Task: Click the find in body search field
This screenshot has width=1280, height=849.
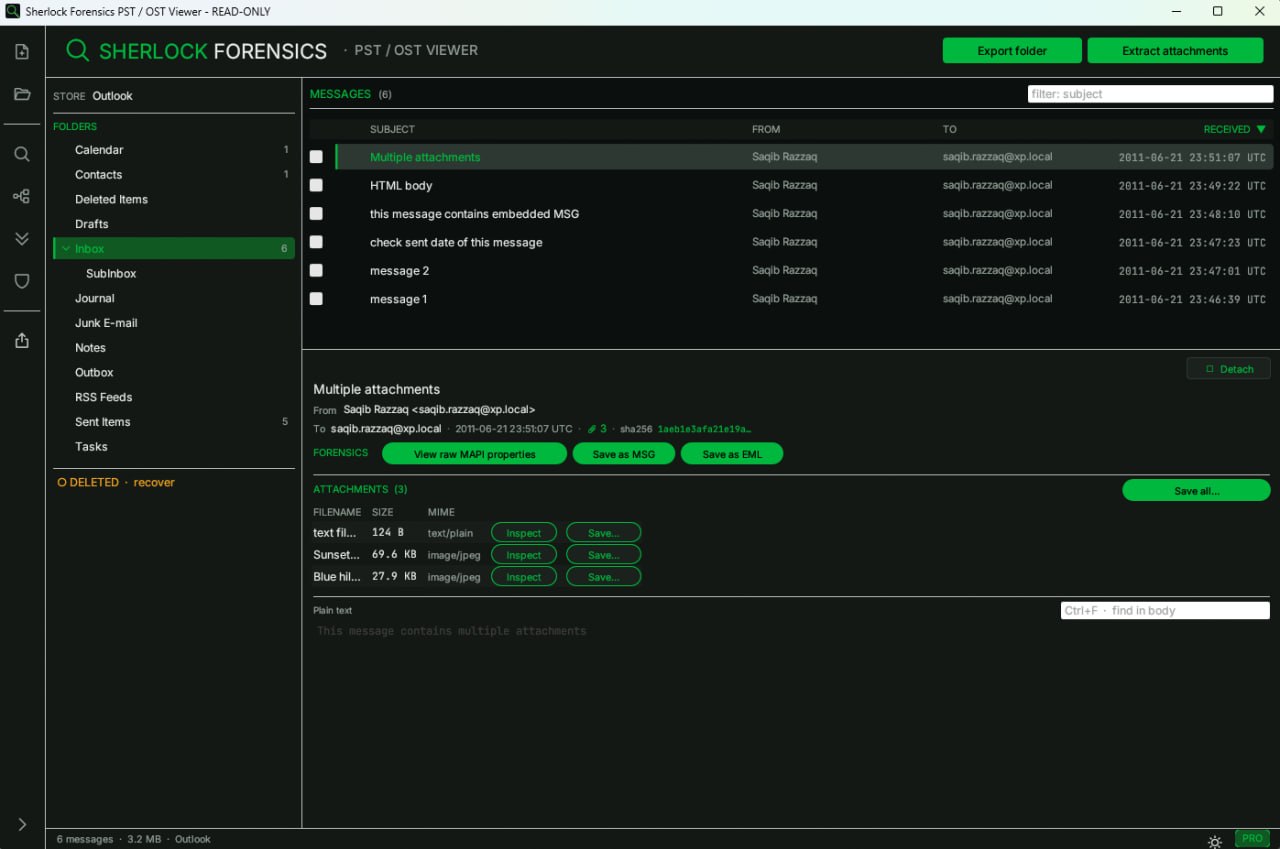Action: click(1165, 610)
